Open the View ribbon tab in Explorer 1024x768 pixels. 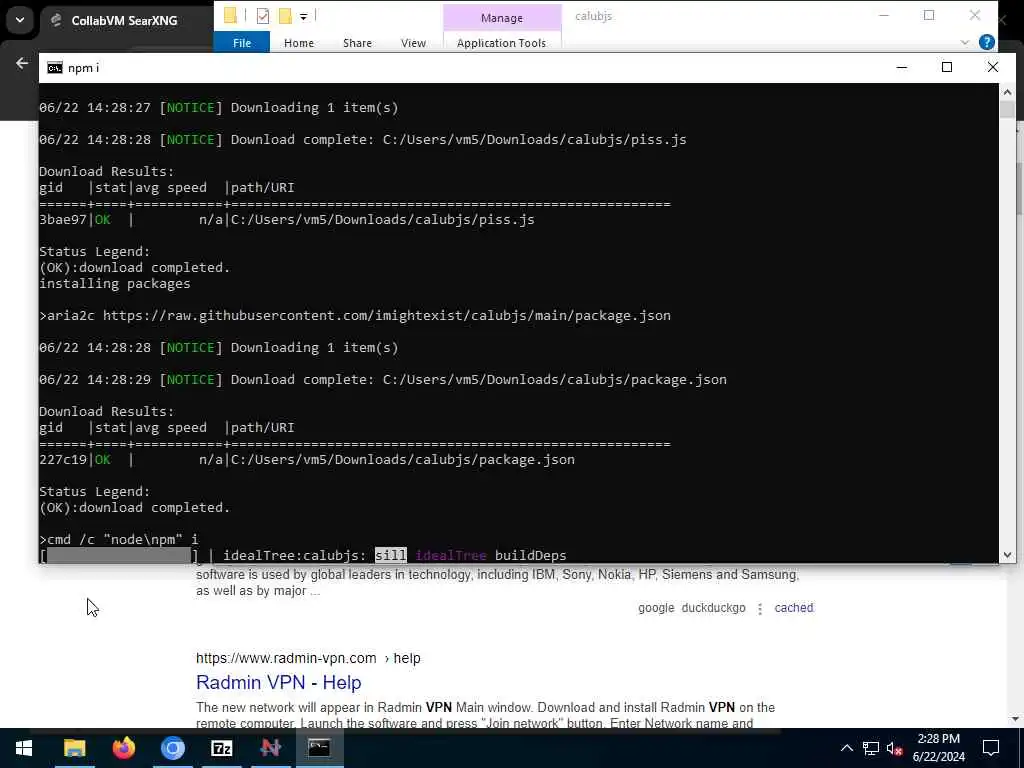[x=413, y=42]
